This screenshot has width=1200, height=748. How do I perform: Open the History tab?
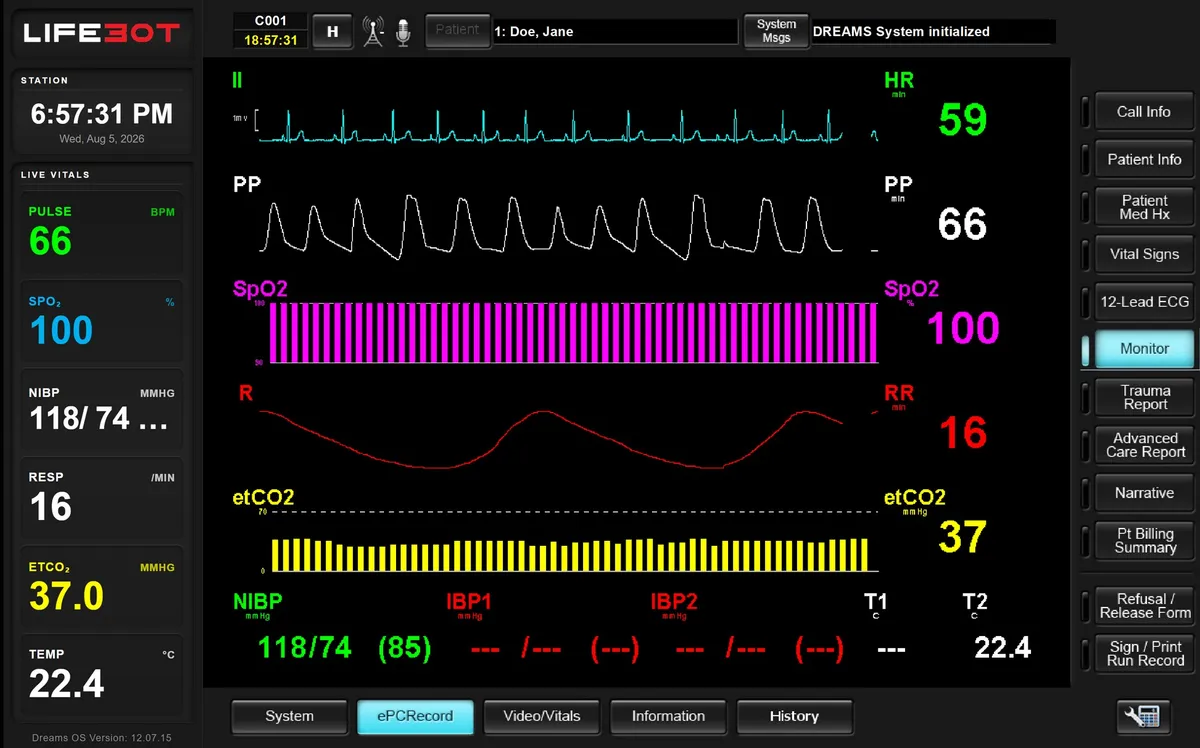click(794, 716)
